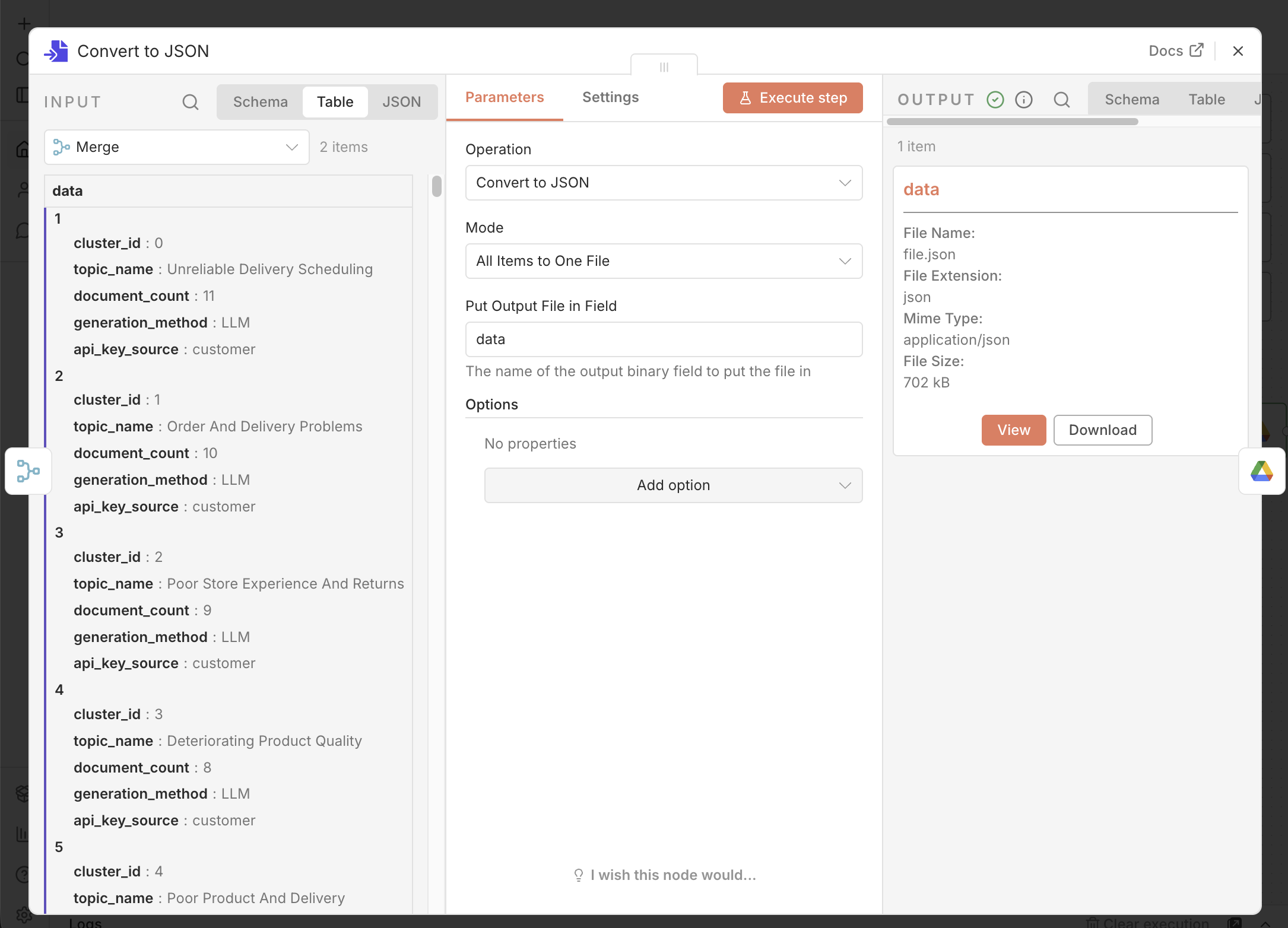Switch to the Settings tab

tap(610, 97)
